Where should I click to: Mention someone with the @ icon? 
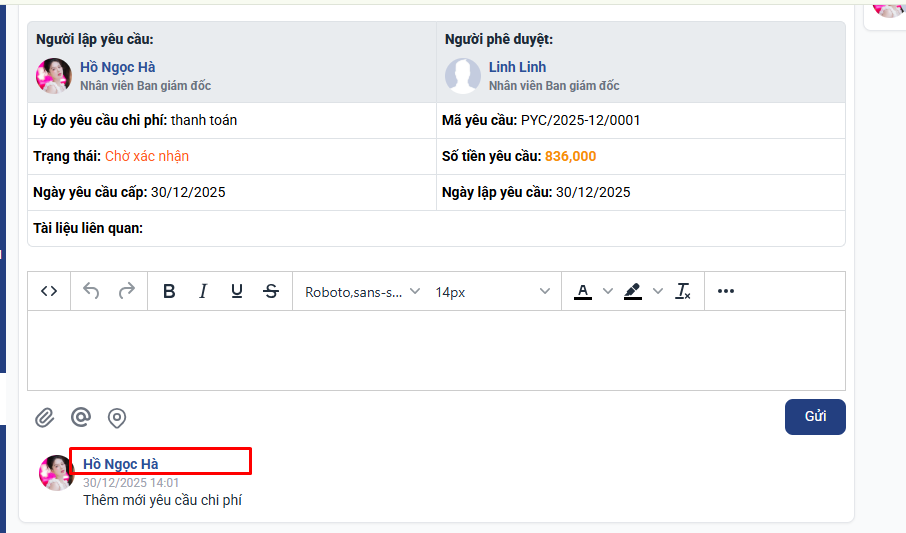tap(81, 417)
